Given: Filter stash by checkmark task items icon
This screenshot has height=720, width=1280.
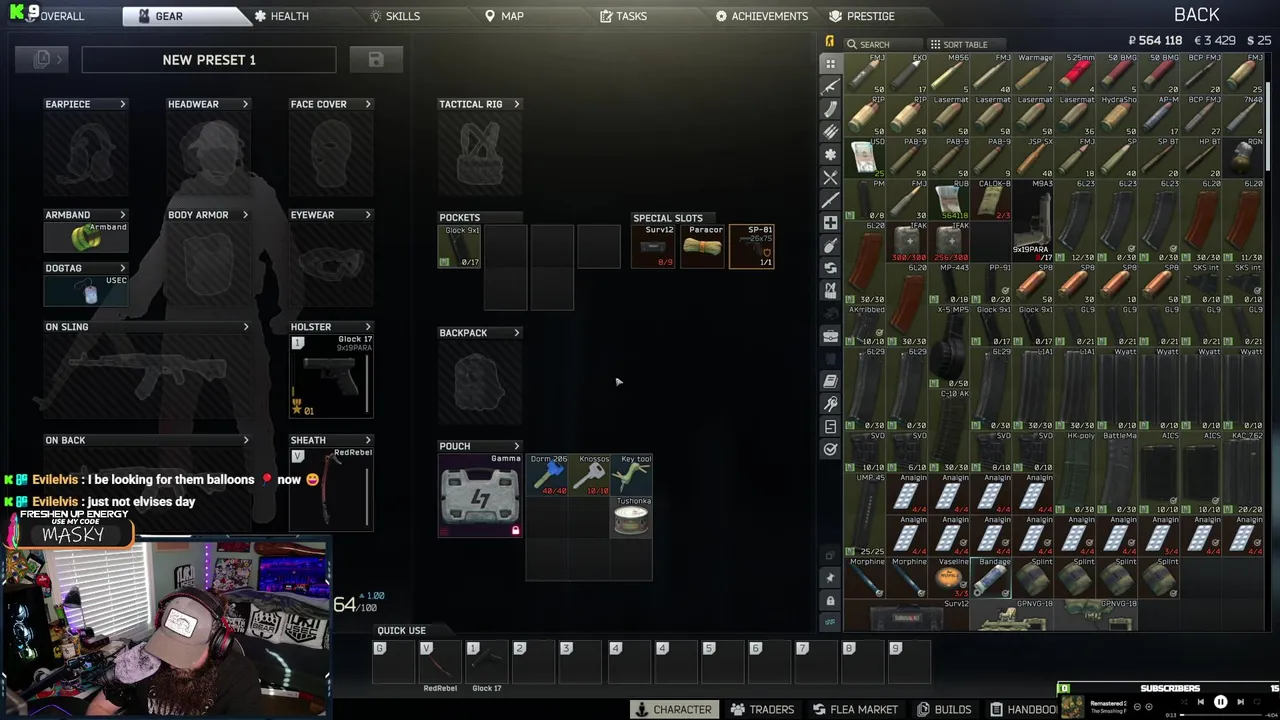Looking at the screenshot, I should [x=830, y=449].
